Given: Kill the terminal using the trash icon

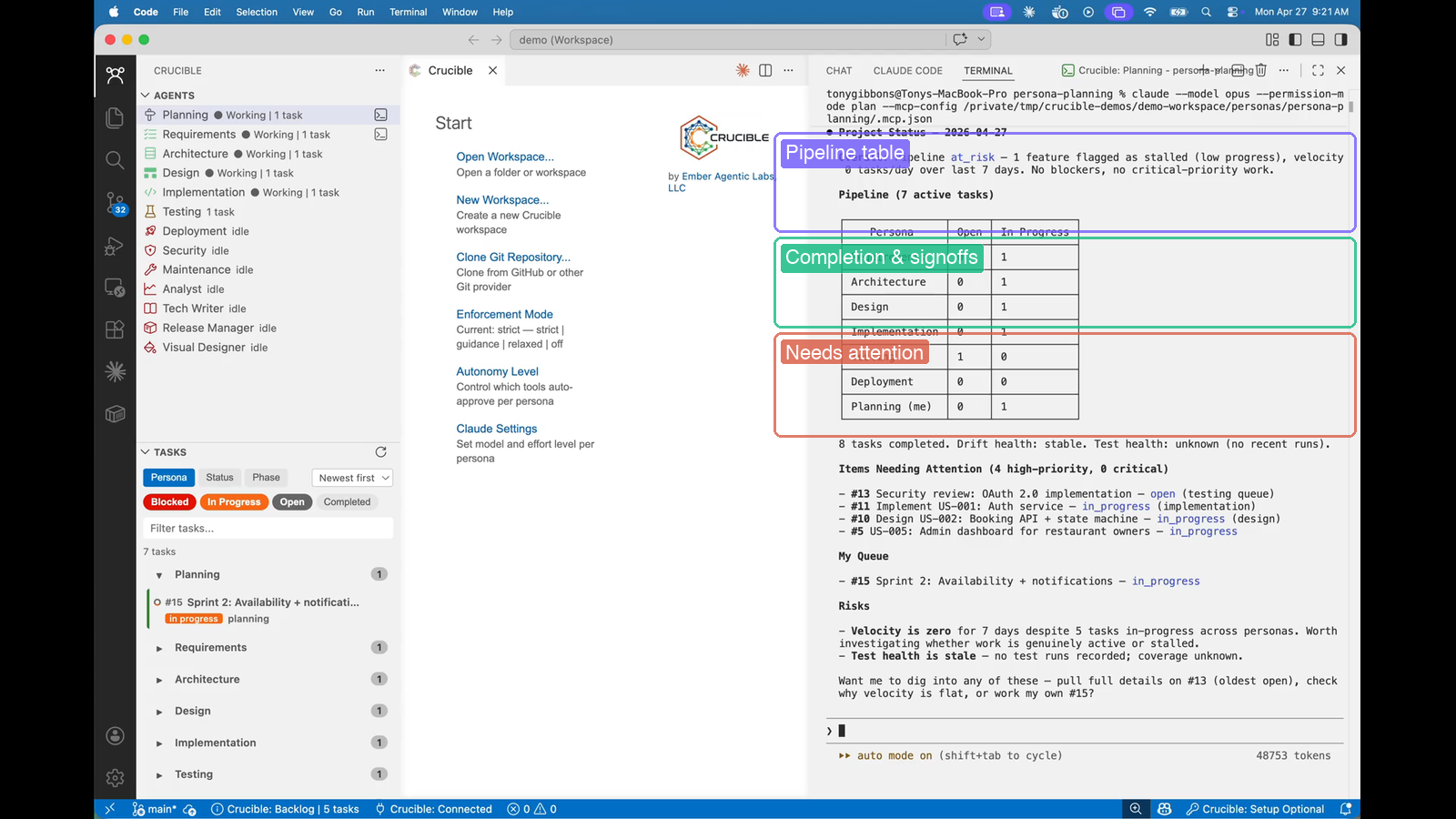Looking at the screenshot, I should (x=1260, y=70).
